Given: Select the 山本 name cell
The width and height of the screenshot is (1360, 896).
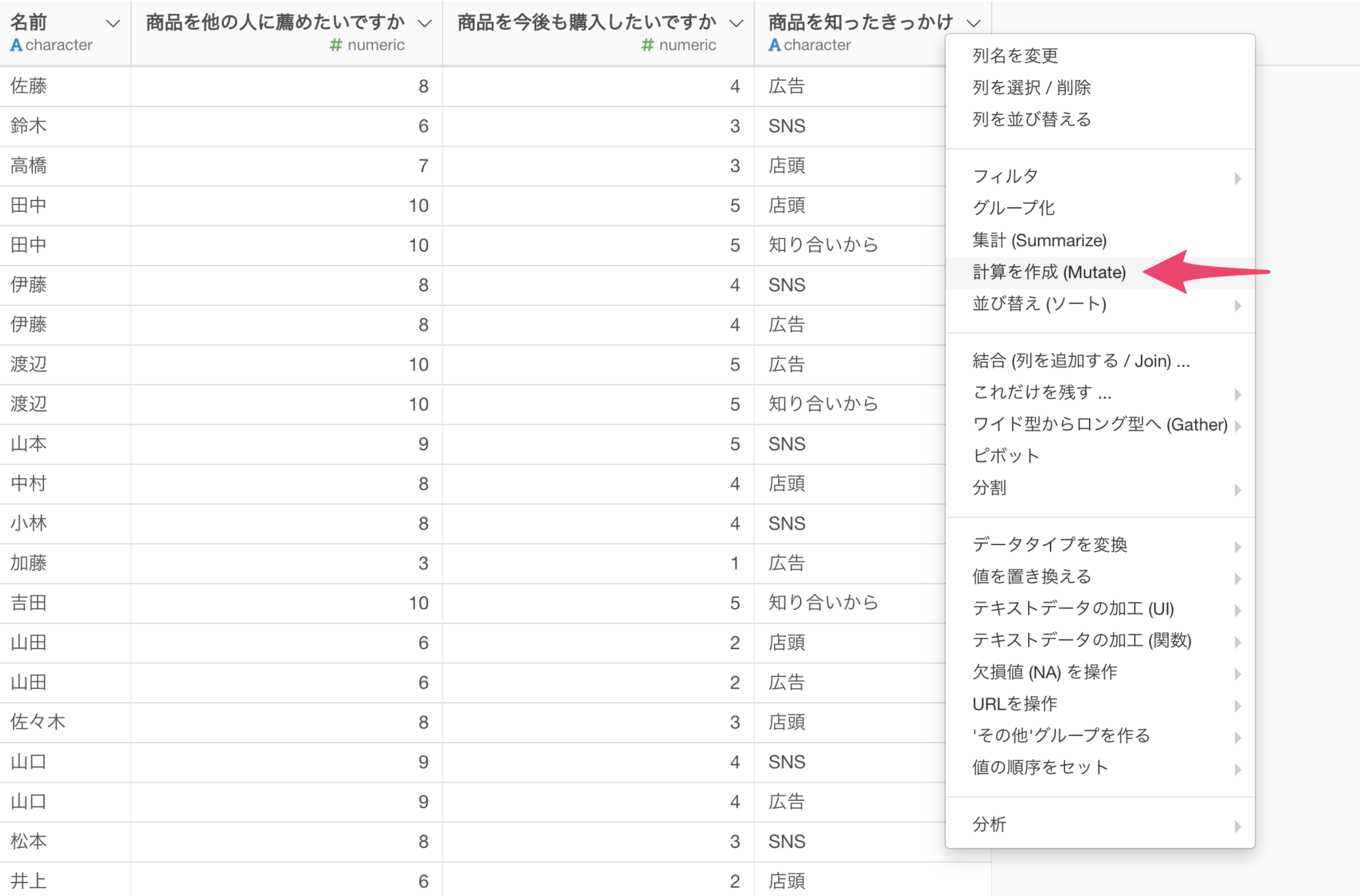Looking at the screenshot, I should pos(65,444).
